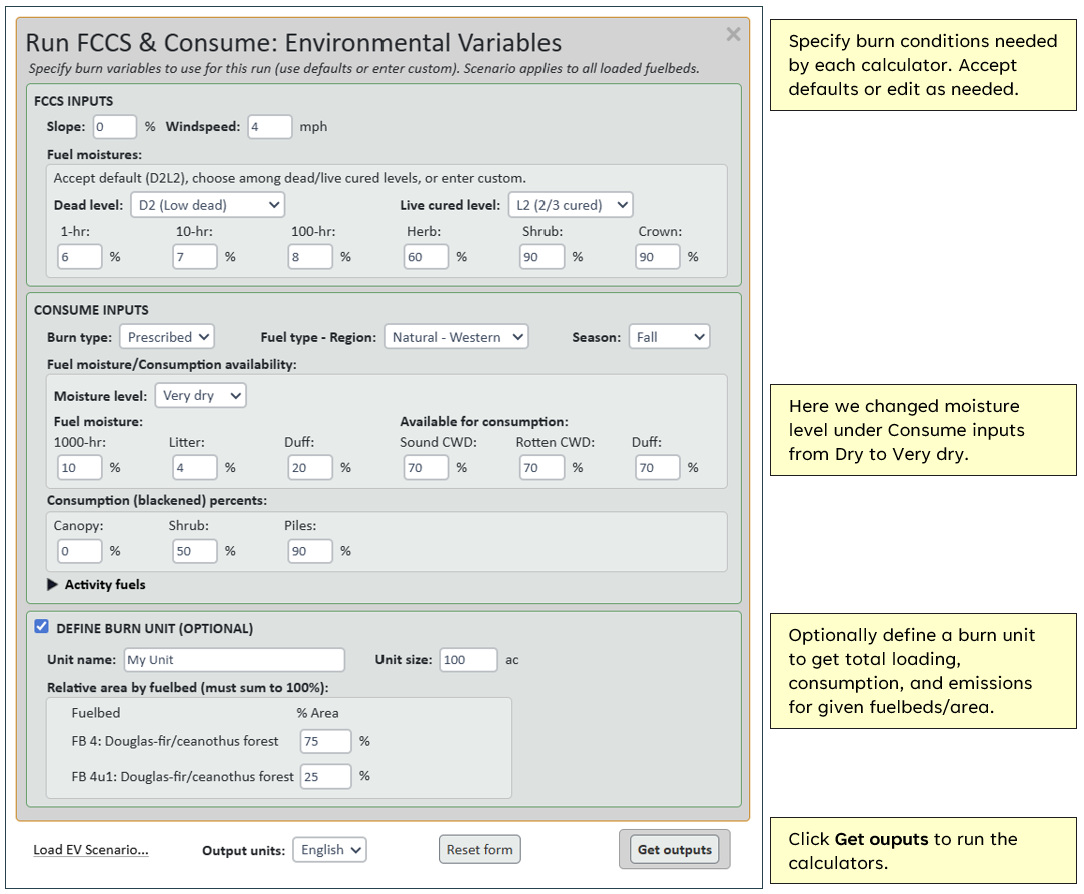The image size is (1084, 894).
Task: Open the Fuel type - Region dropdown
Action: click(x=456, y=337)
